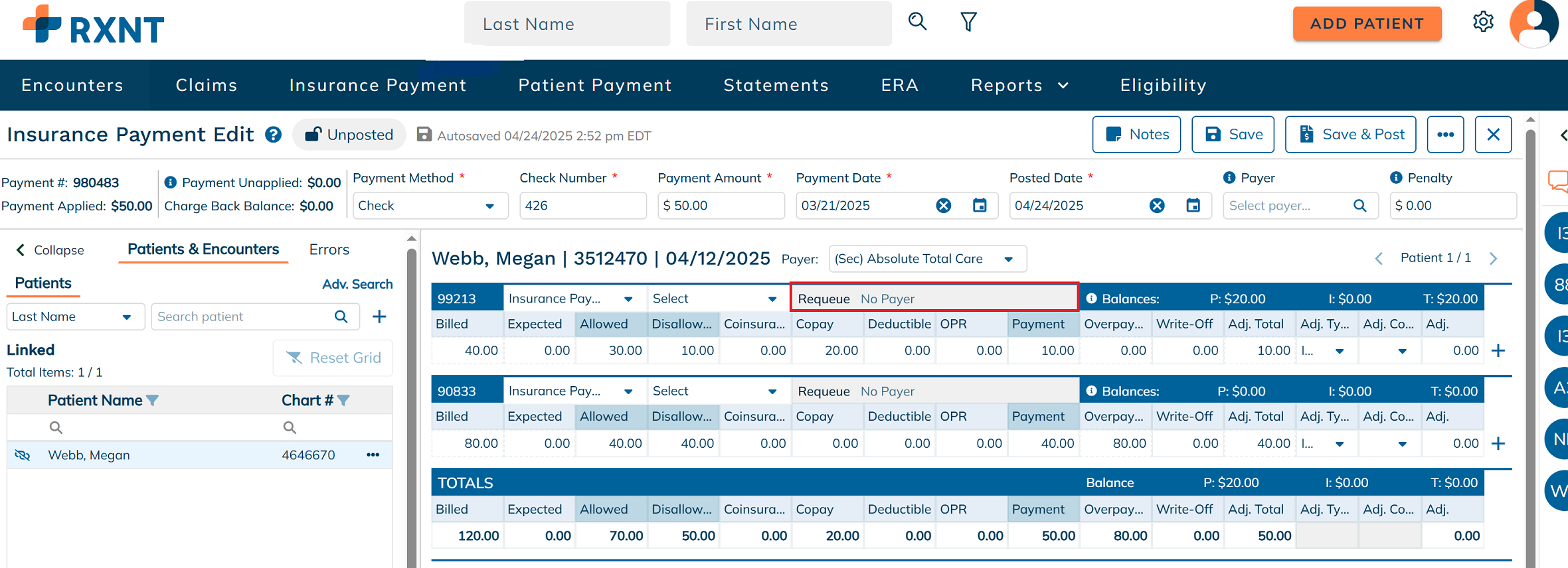Image resolution: width=1568 pixels, height=568 pixels.
Task: Open the Claims menu item
Action: click(x=206, y=85)
